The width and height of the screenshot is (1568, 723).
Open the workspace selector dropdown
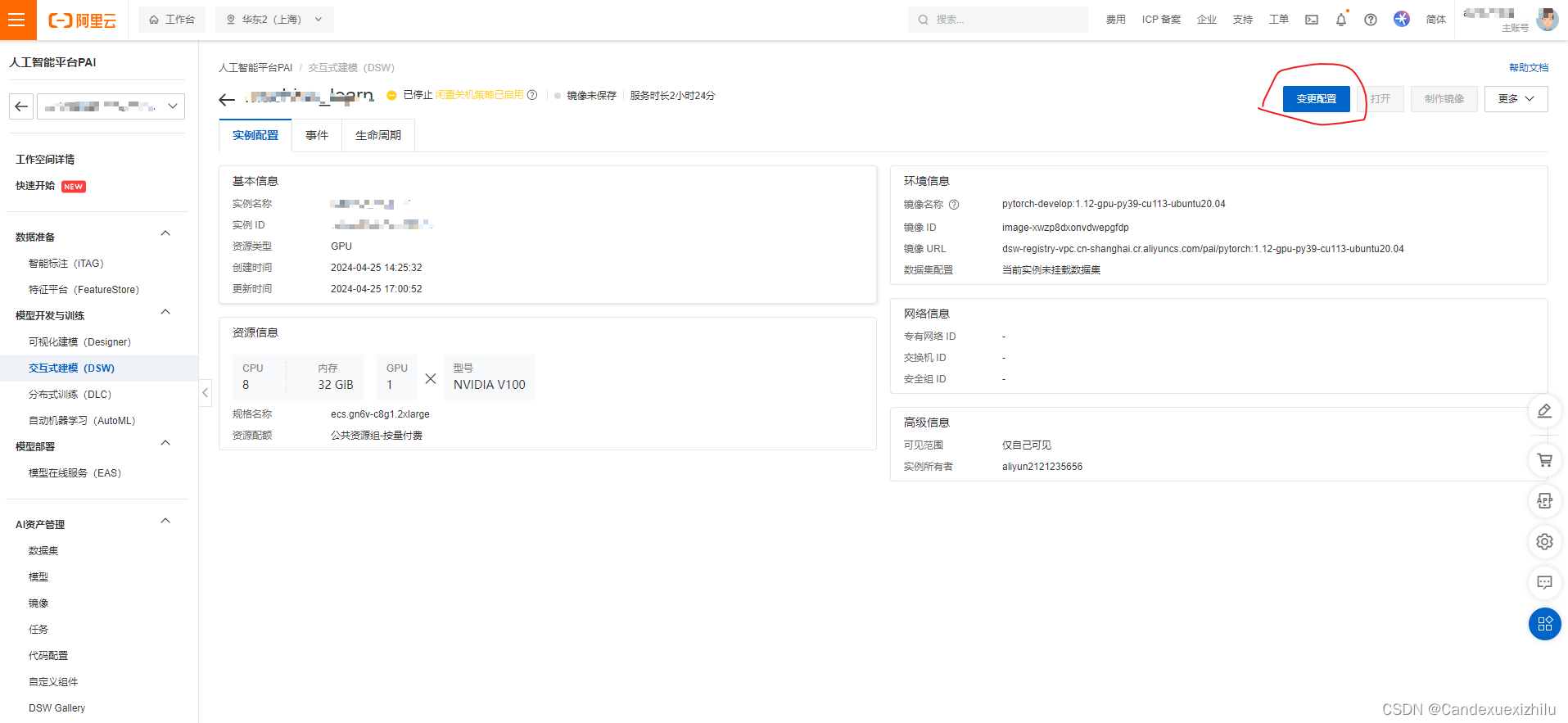tap(111, 106)
